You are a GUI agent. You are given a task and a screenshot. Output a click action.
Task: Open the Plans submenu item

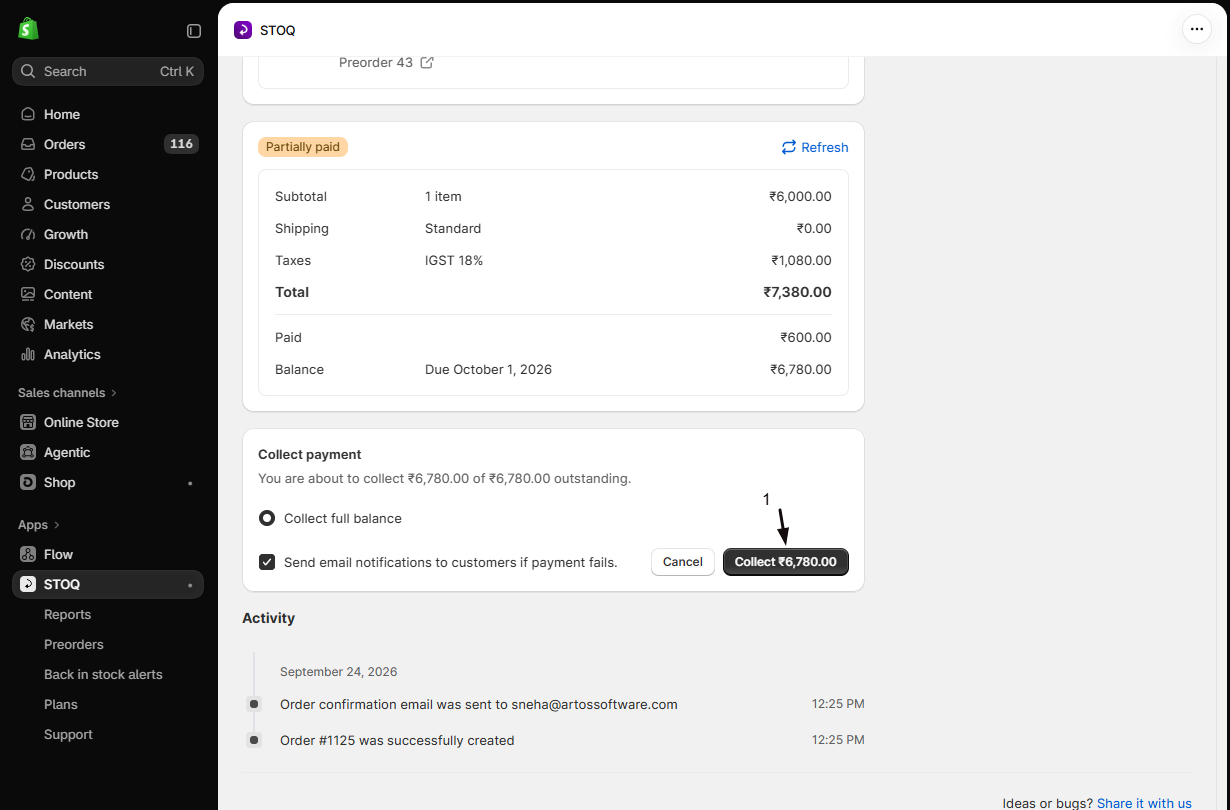(61, 704)
